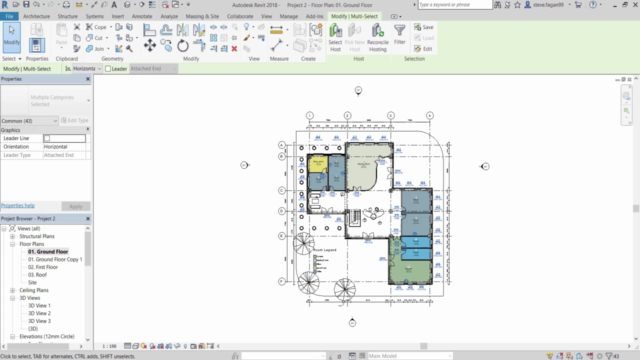Open the Horizontal orientation dropdown in options bar

[86, 69]
